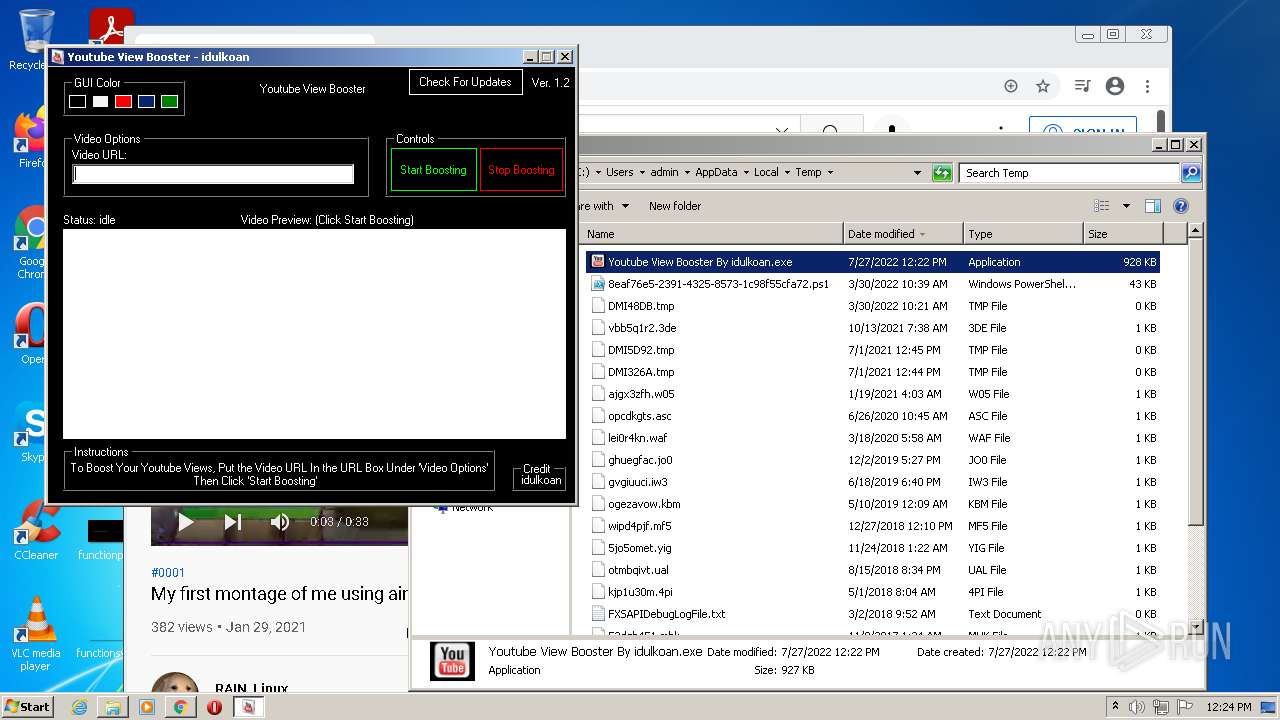Image resolution: width=1280 pixels, height=720 pixels.
Task: Expand the arrow after Temp breadcrumb
Action: (832, 172)
